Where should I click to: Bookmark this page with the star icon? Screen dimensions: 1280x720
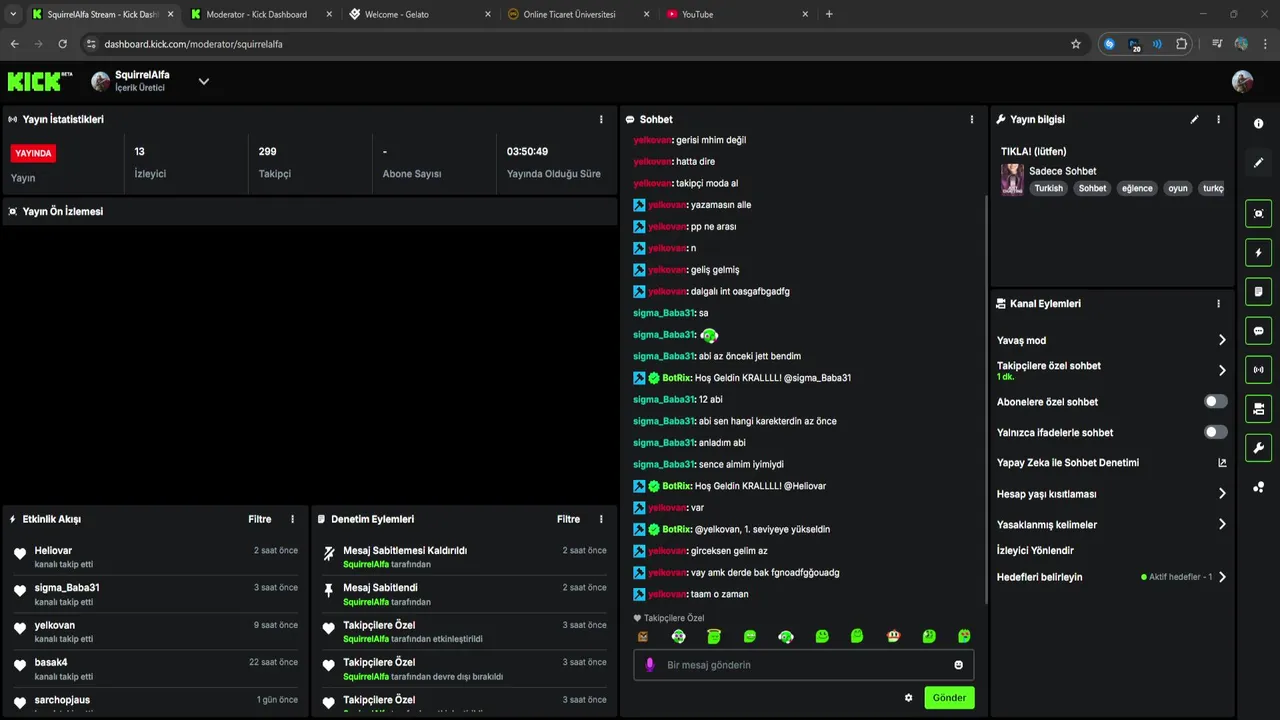point(1076,44)
